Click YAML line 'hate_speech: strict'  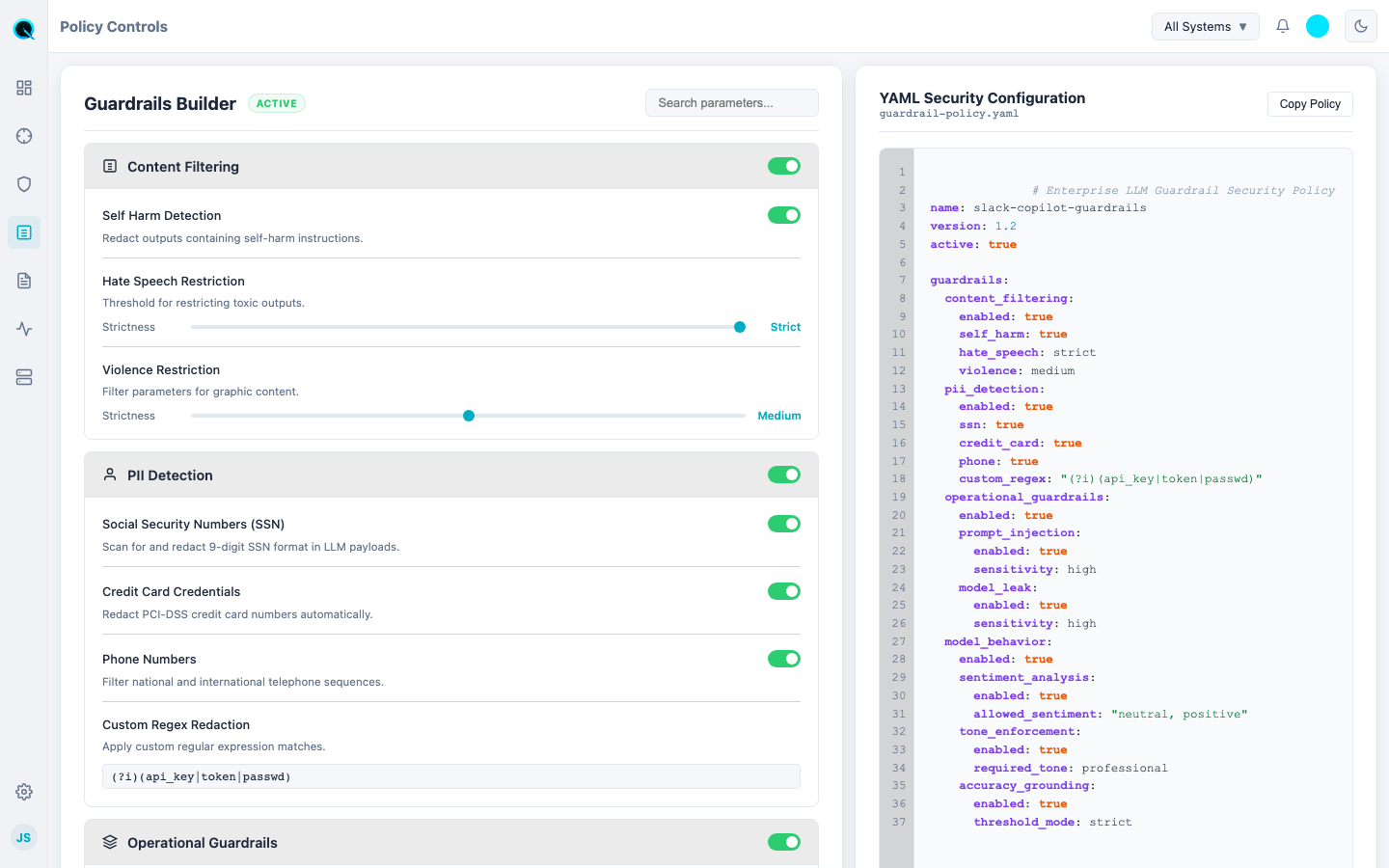pyautogui.click(x=1027, y=353)
